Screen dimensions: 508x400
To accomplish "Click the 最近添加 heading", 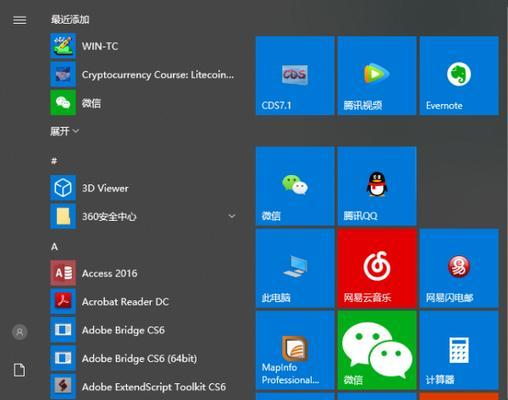I will click(x=70, y=19).
